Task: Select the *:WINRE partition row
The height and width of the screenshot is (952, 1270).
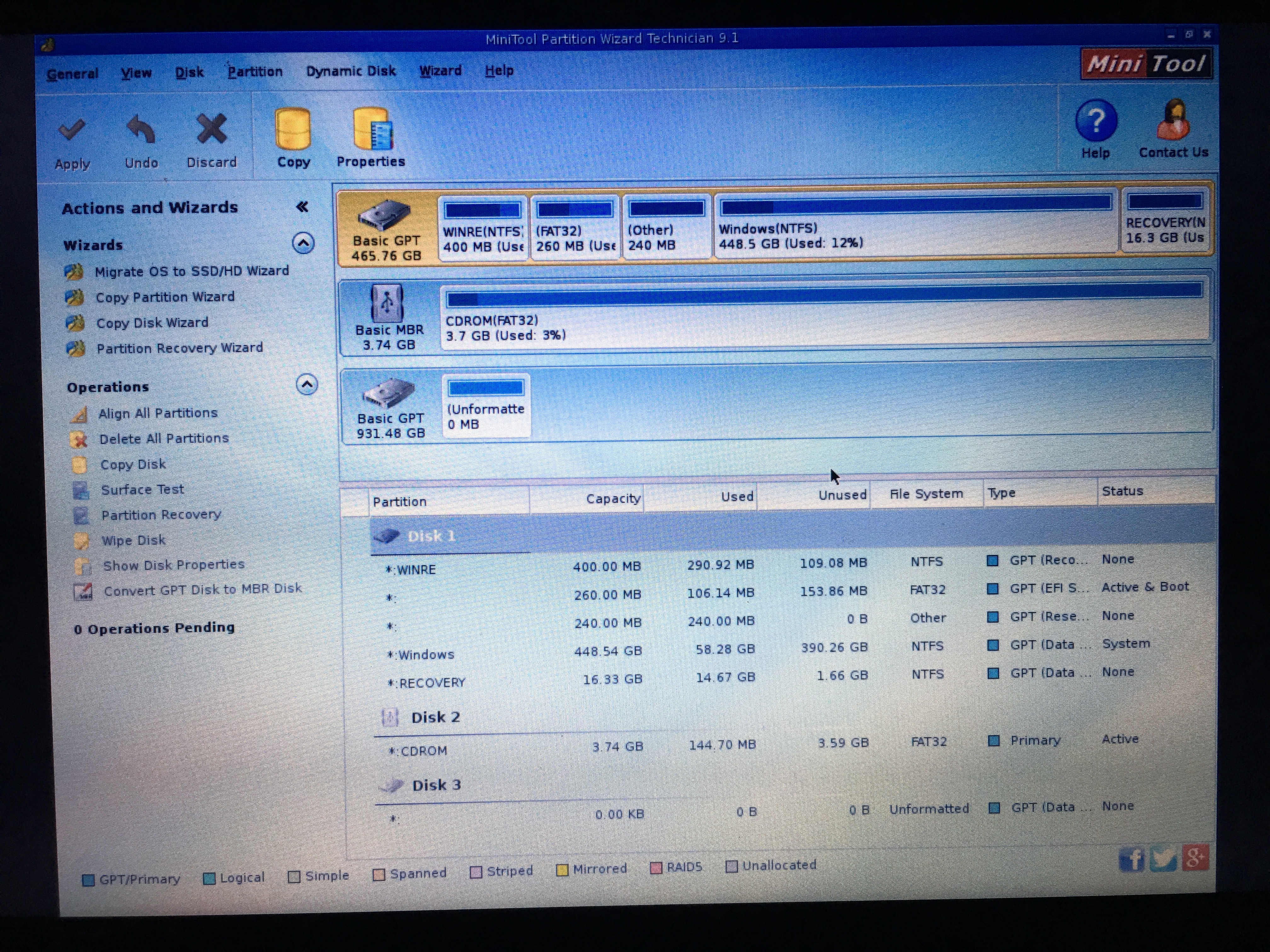Action: point(793,564)
